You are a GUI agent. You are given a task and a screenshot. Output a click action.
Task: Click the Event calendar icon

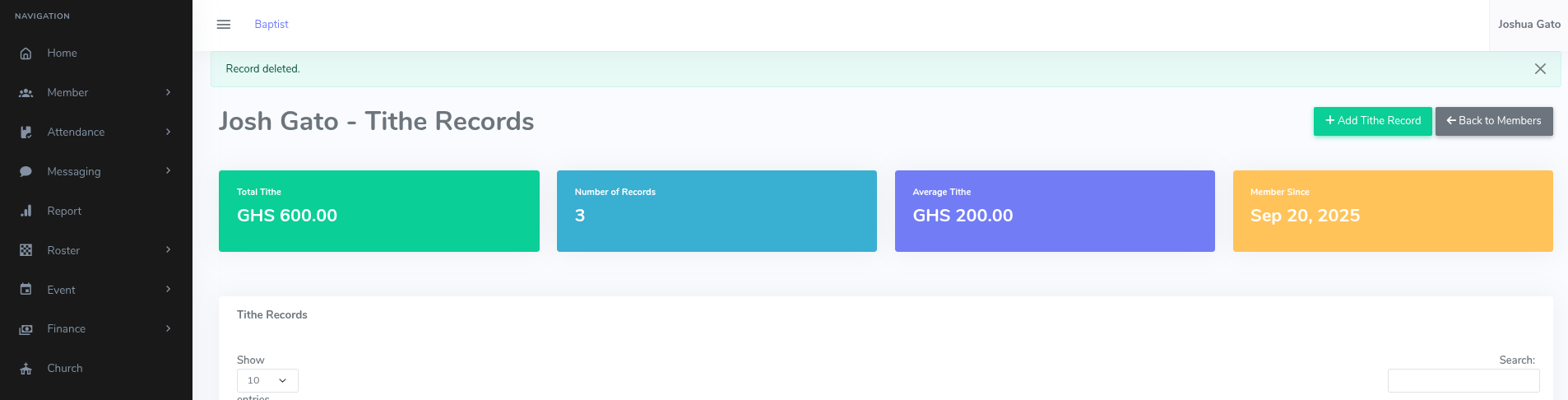pyautogui.click(x=26, y=290)
